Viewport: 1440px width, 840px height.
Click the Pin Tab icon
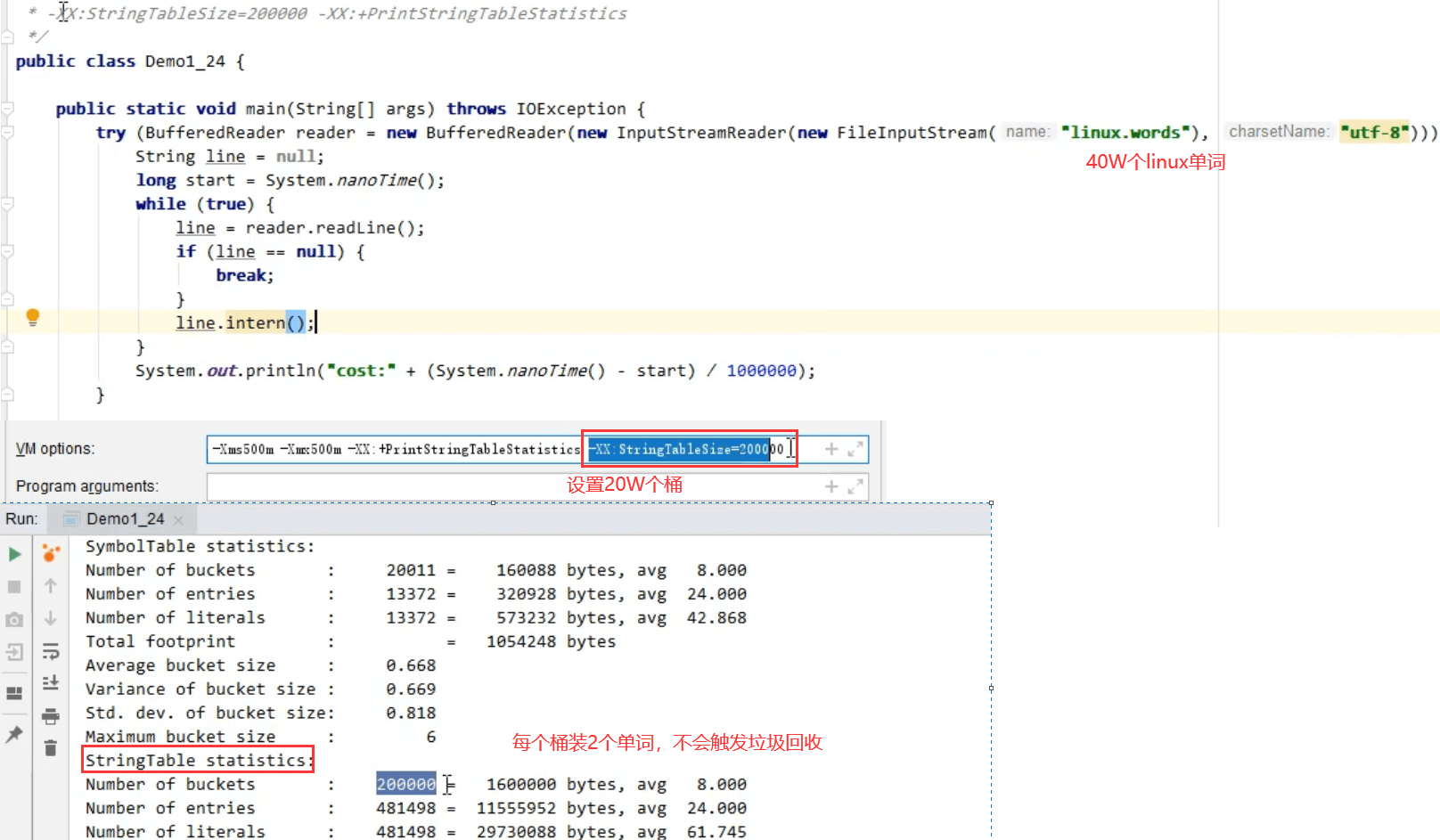tap(14, 735)
